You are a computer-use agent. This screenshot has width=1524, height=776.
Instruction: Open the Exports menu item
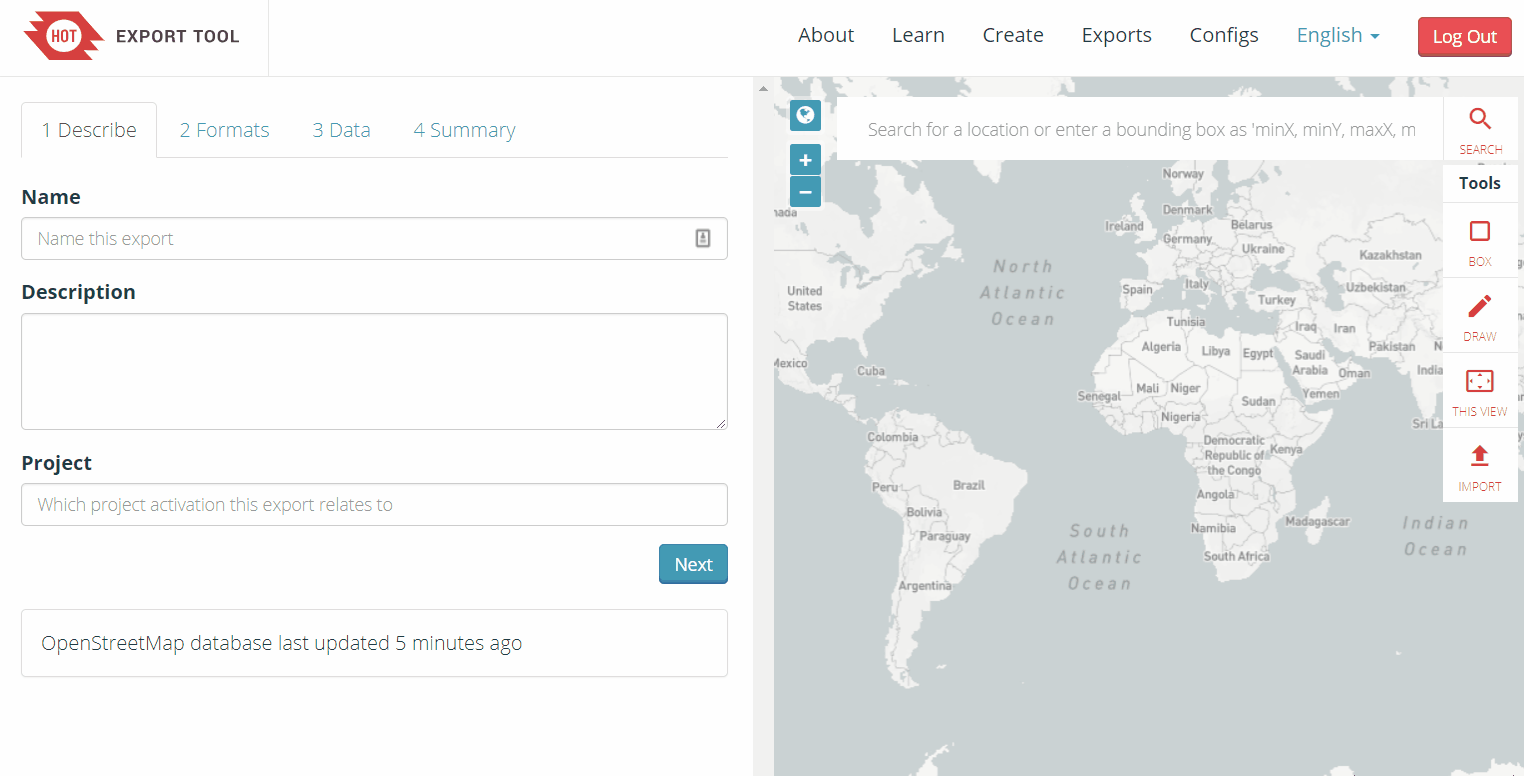point(1116,36)
